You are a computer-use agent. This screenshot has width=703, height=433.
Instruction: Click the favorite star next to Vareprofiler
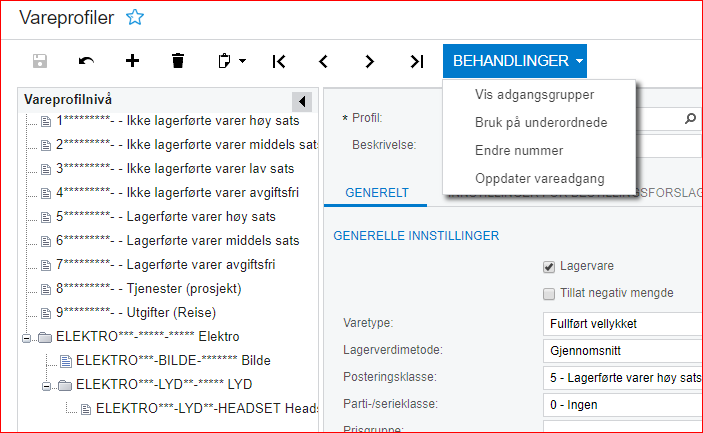point(135,17)
